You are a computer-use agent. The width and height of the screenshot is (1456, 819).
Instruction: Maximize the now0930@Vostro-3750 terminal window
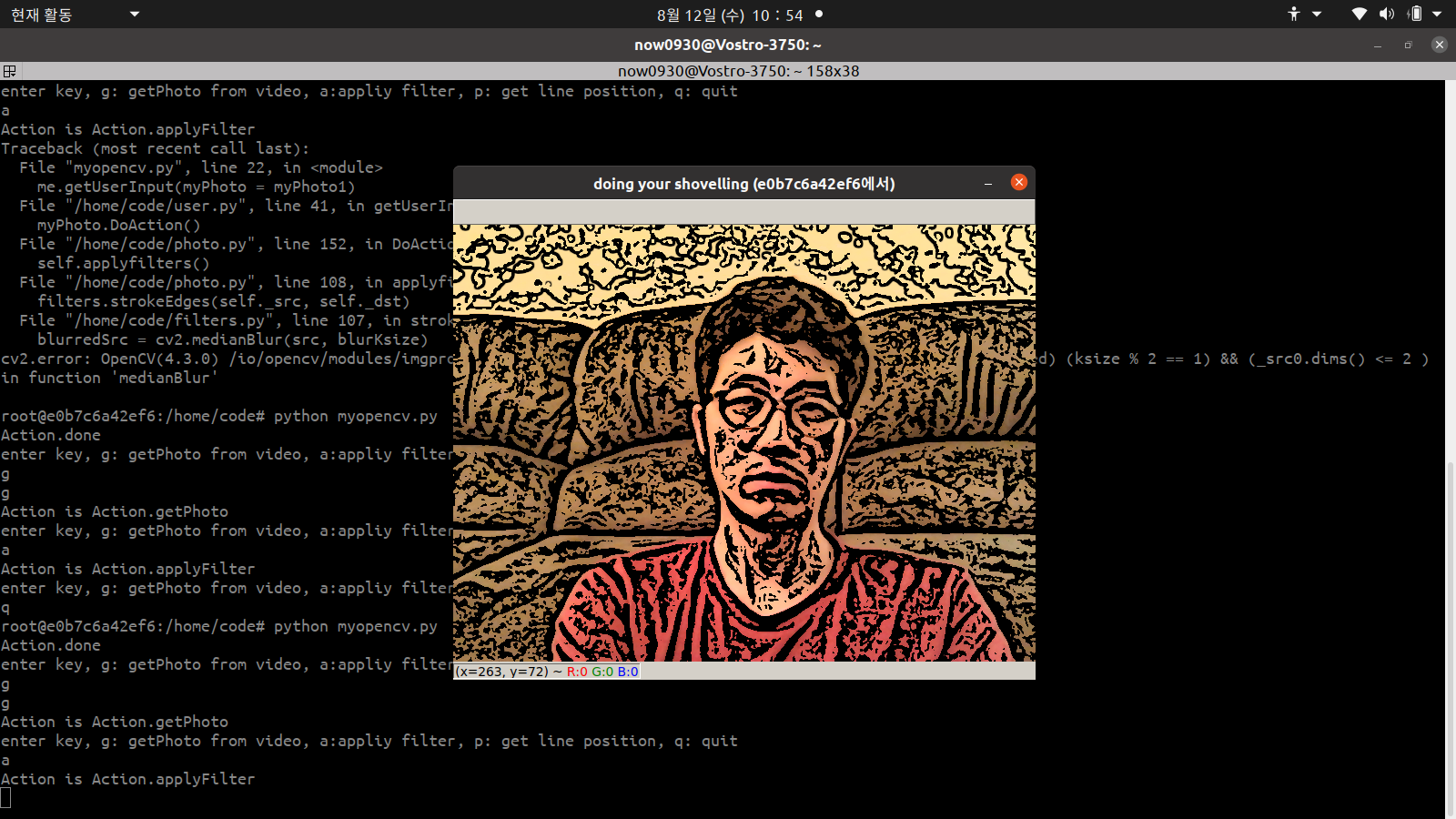click(1408, 45)
